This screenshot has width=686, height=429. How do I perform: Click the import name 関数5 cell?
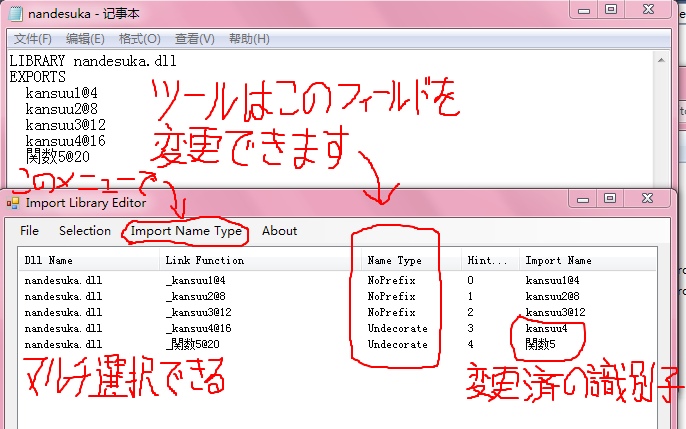540,345
